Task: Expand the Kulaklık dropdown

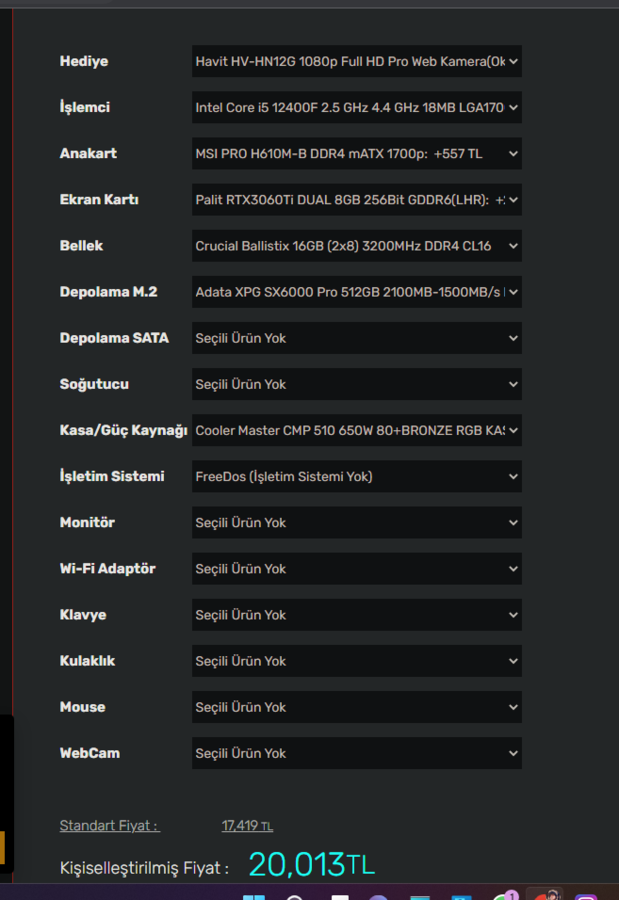Action: coord(357,661)
